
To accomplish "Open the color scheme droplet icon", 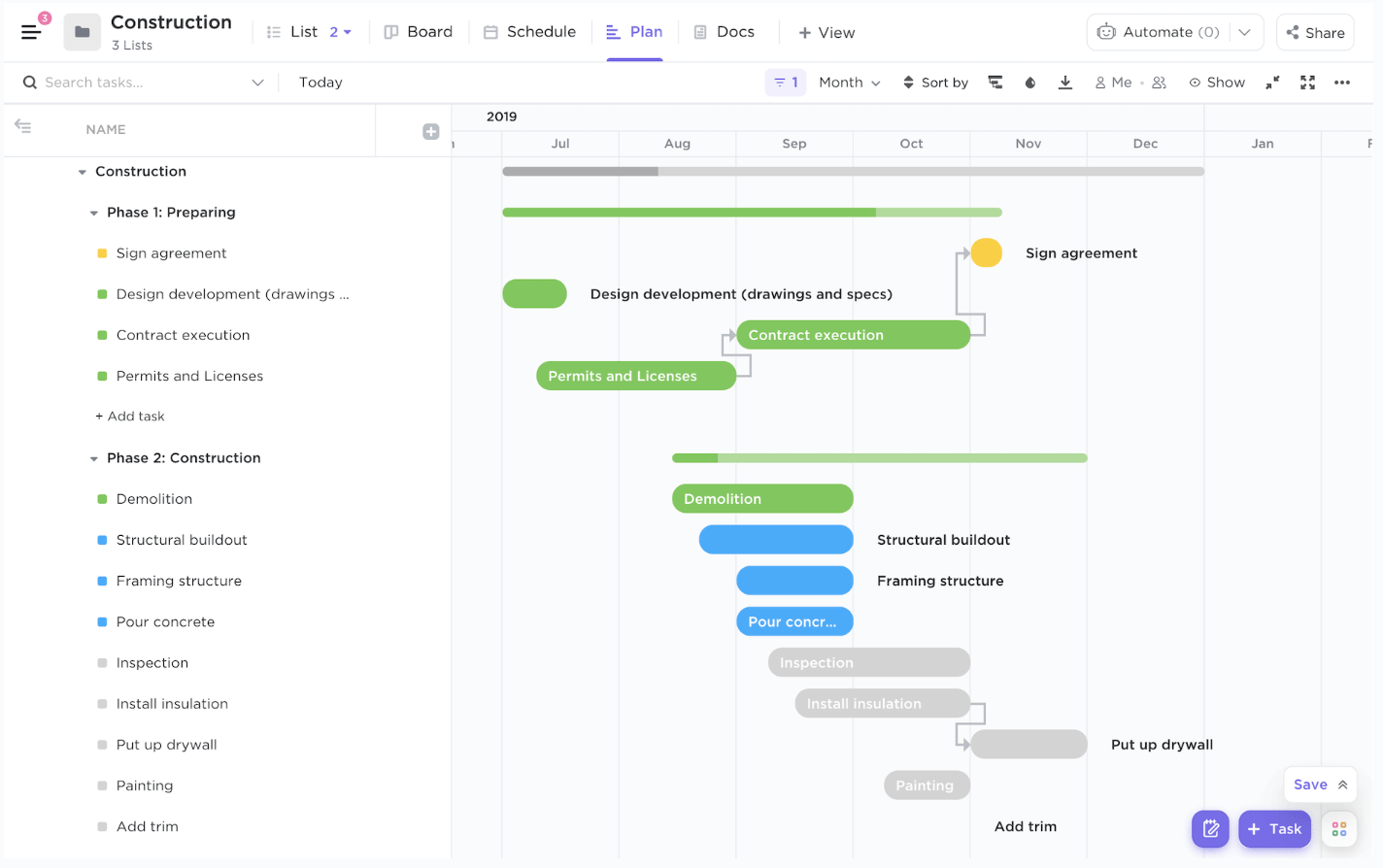I will [x=1030, y=83].
